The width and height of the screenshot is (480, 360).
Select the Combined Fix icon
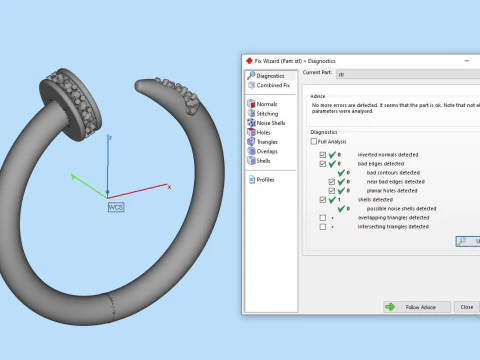(x=251, y=85)
